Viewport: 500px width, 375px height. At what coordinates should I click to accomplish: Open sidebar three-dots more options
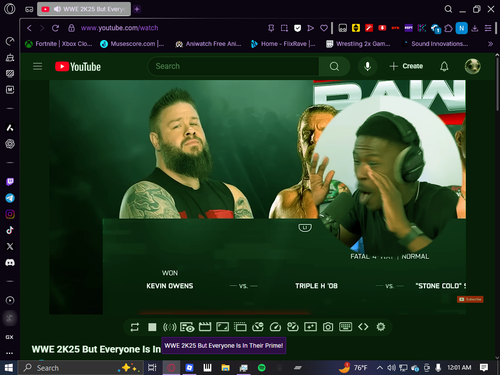(x=10, y=353)
